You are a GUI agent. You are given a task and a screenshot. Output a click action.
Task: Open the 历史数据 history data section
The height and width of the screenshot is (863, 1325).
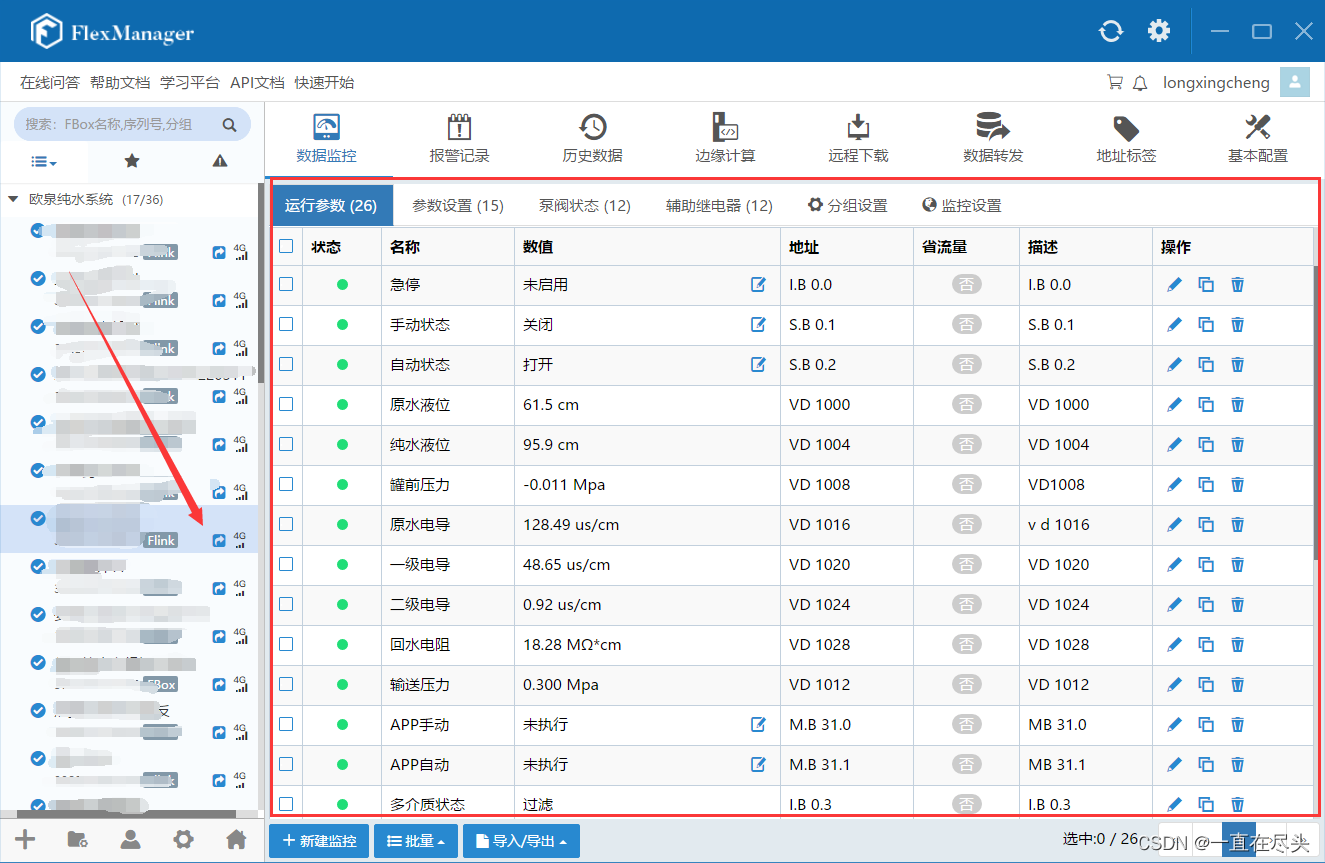(x=592, y=139)
